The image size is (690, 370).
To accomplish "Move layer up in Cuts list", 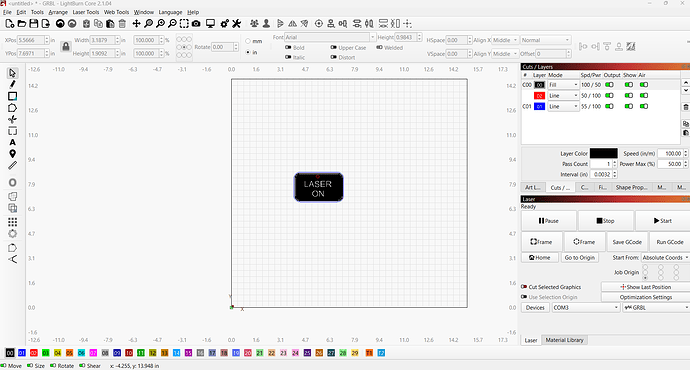I will [686, 83].
